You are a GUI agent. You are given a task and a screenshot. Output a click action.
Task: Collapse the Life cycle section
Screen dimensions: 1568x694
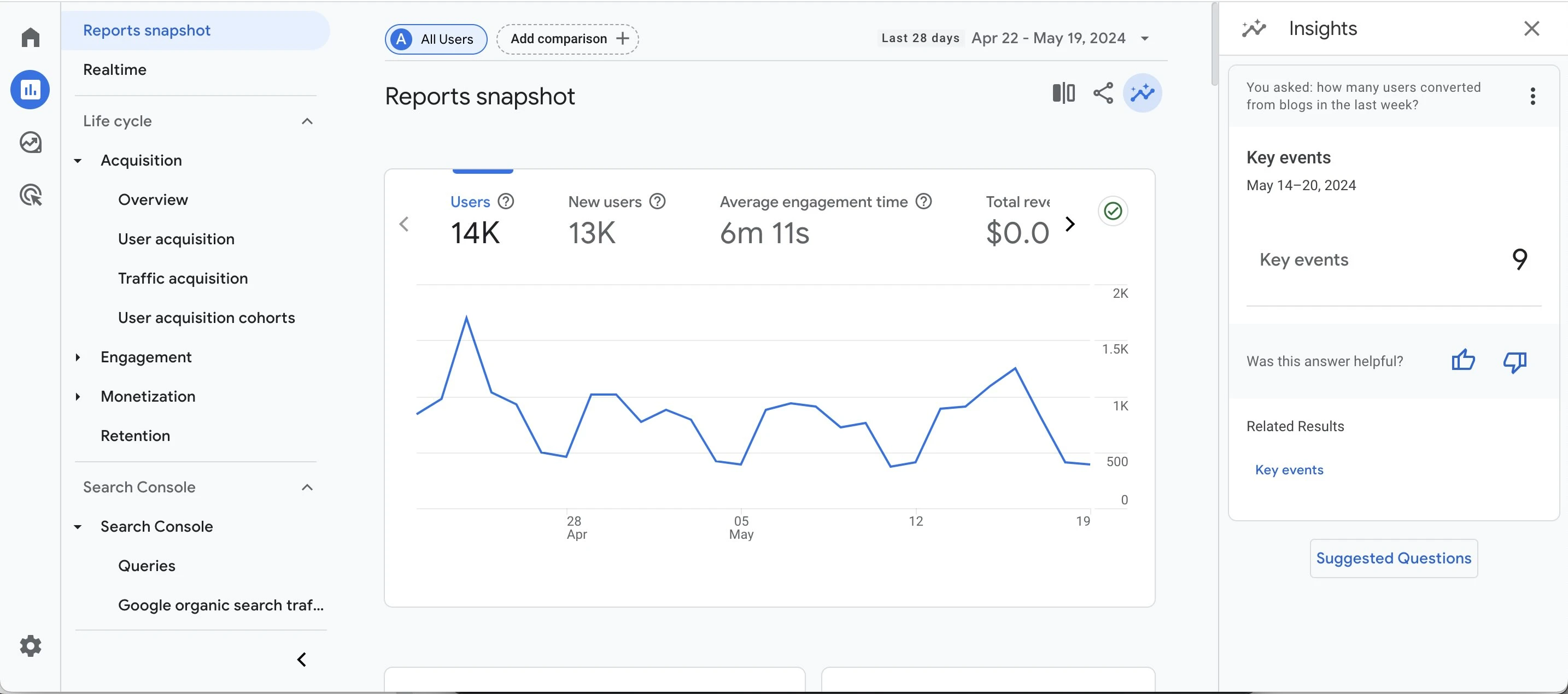[307, 121]
